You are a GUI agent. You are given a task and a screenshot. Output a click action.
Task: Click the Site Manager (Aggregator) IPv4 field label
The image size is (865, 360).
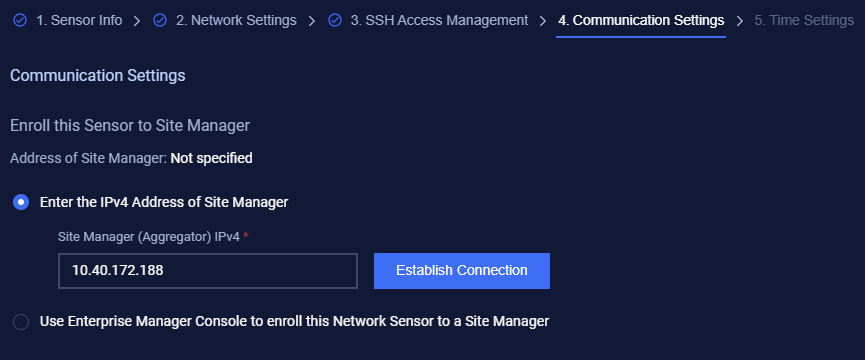tap(149, 237)
